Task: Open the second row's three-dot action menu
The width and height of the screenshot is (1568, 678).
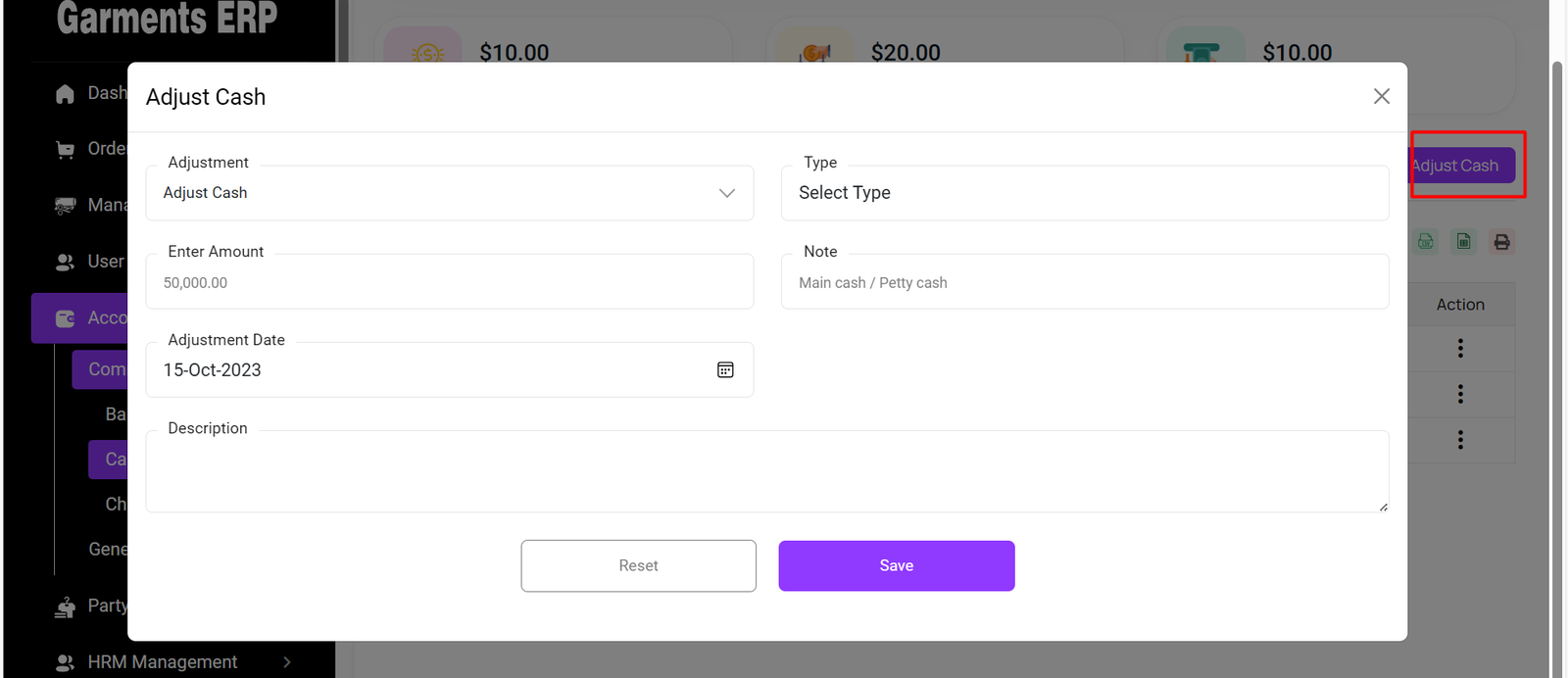Action: (1460, 394)
